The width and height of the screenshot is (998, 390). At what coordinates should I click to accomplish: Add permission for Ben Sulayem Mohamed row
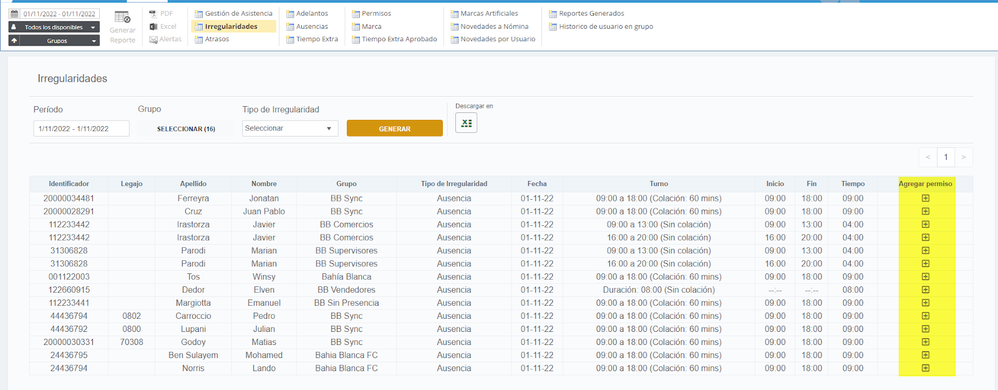point(925,355)
